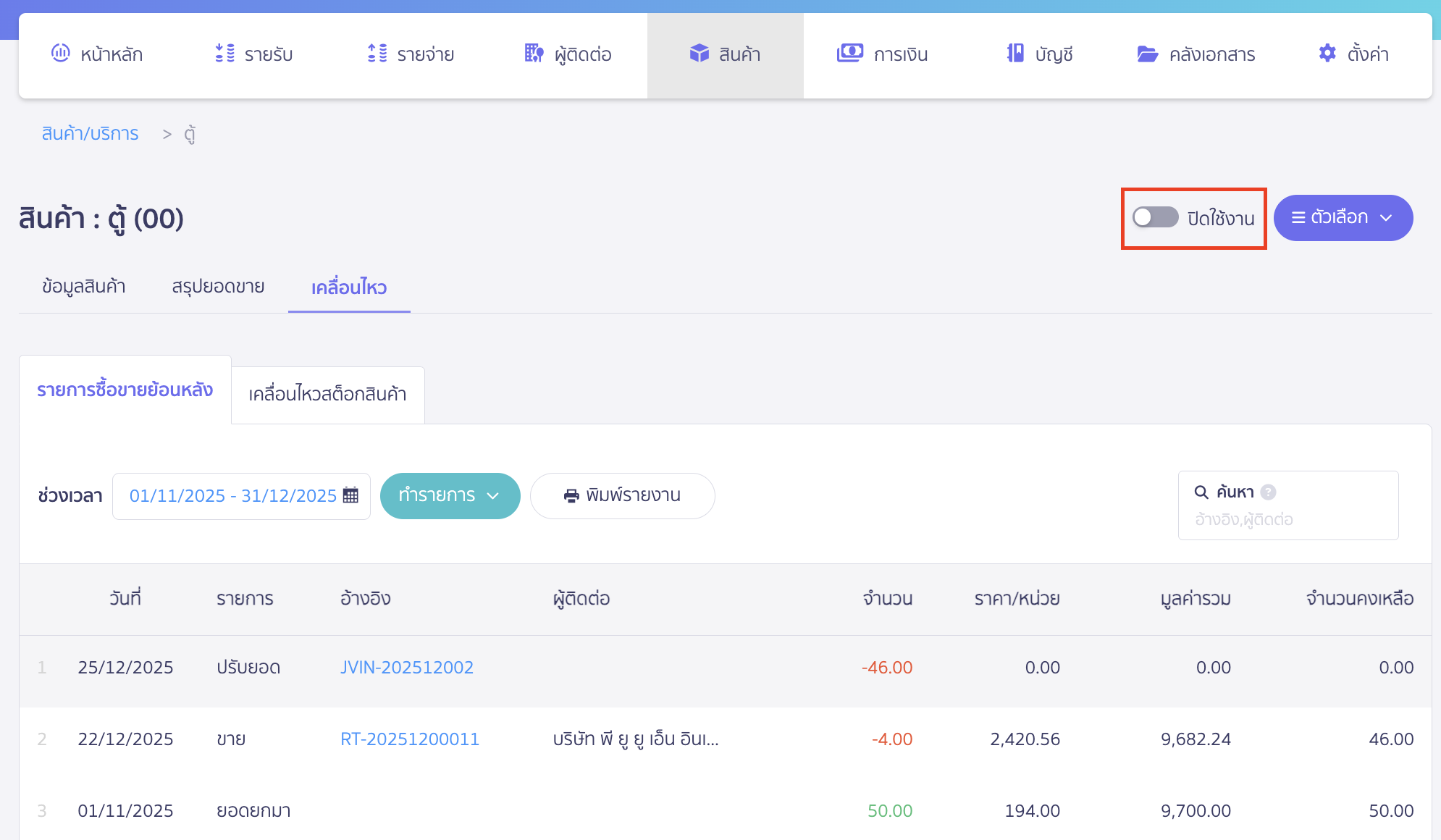Open the document library folder icon (คลังเอกสาร)
The image size is (1441, 840).
tap(1147, 54)
